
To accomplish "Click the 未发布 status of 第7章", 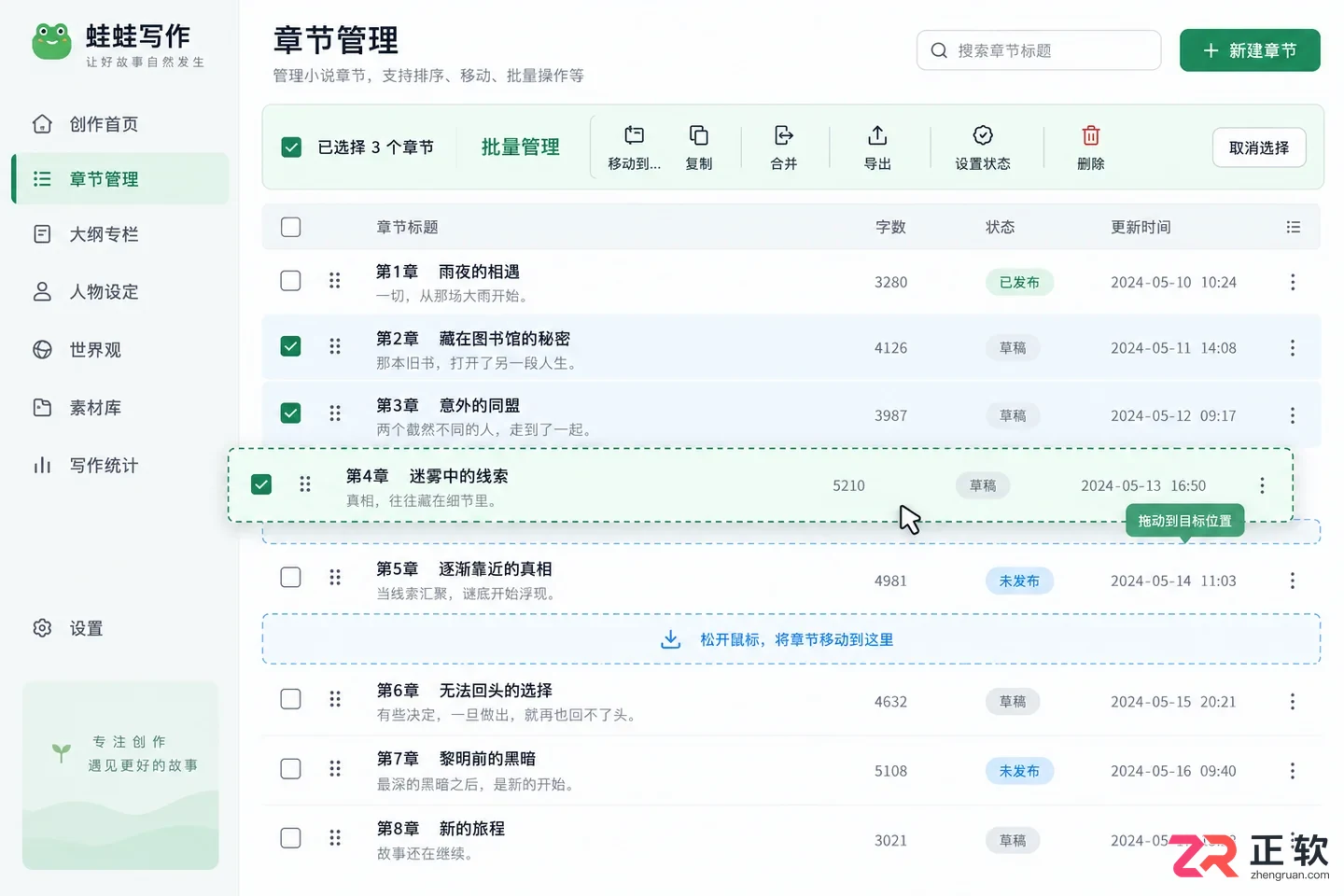I will pos(1019,771).
